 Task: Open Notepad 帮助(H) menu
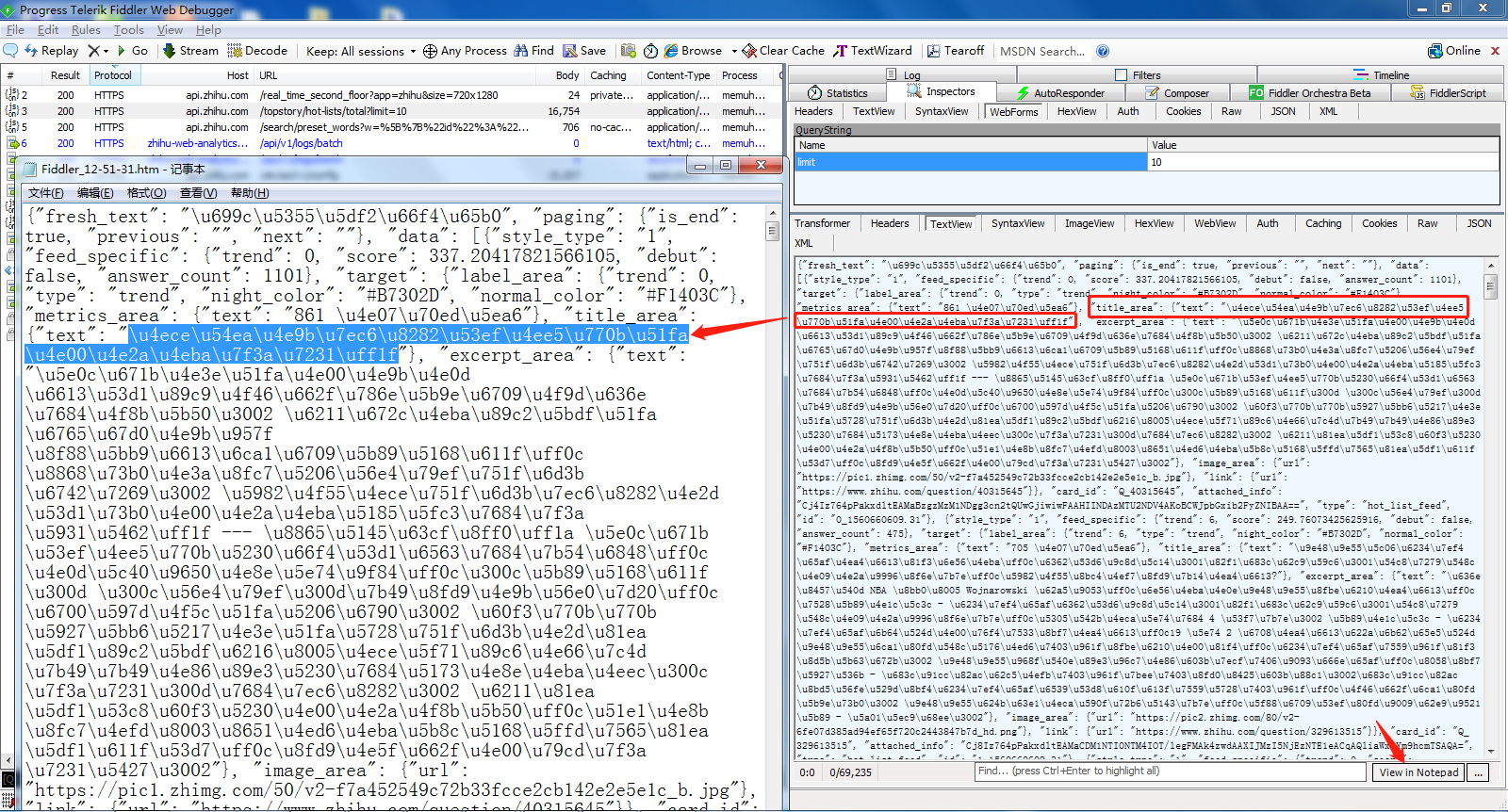coord(250,193)
